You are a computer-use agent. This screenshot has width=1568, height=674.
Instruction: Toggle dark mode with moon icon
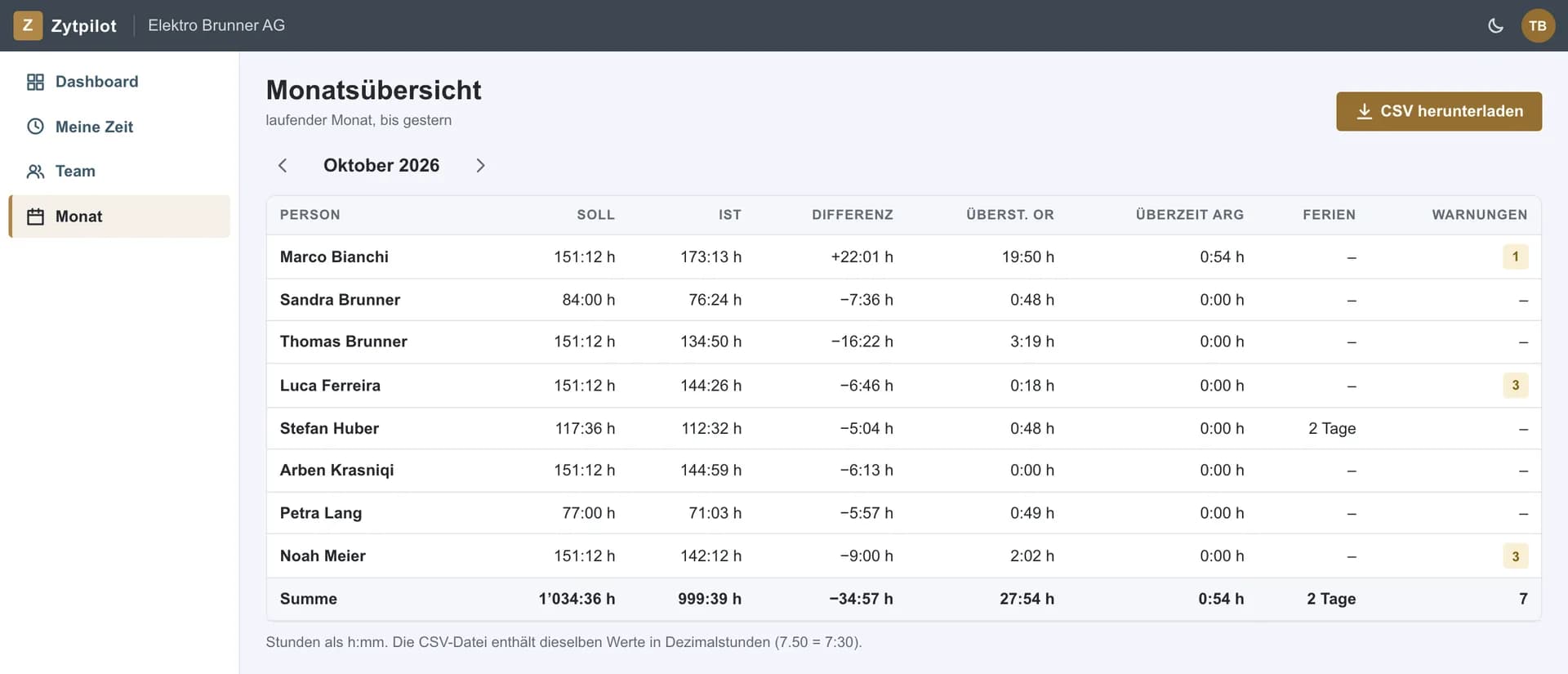tap(1495, 25)
